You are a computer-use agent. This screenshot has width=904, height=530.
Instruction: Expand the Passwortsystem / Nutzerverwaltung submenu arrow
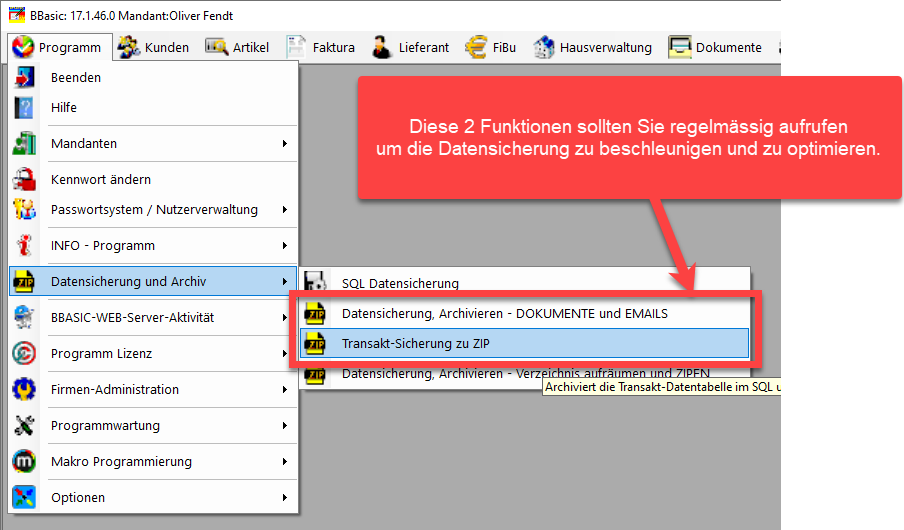coord(285,209)
